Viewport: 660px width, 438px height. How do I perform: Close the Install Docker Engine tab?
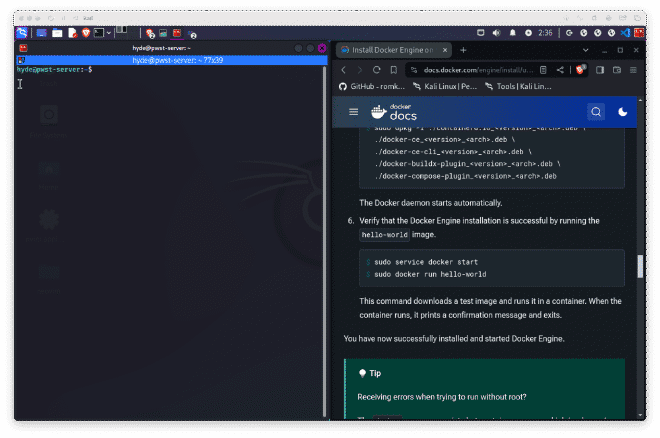click(444, 50)
